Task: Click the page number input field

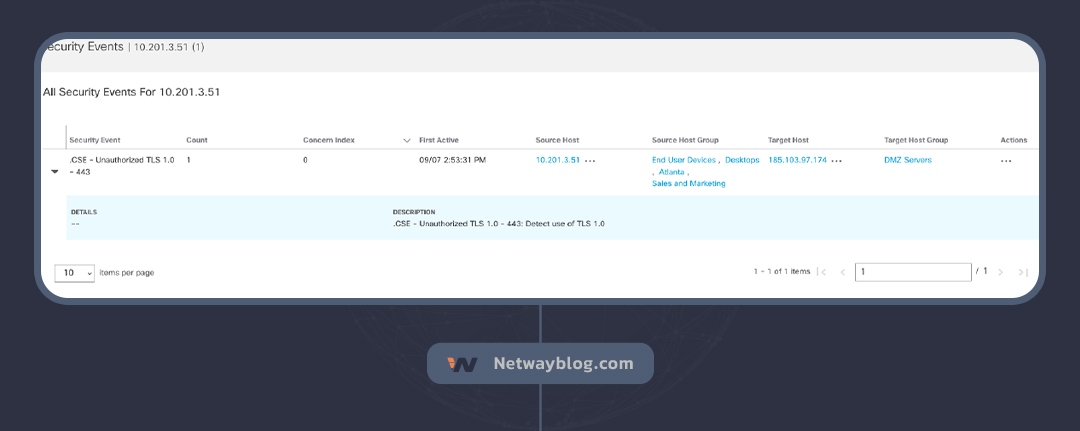Action: 912,272
